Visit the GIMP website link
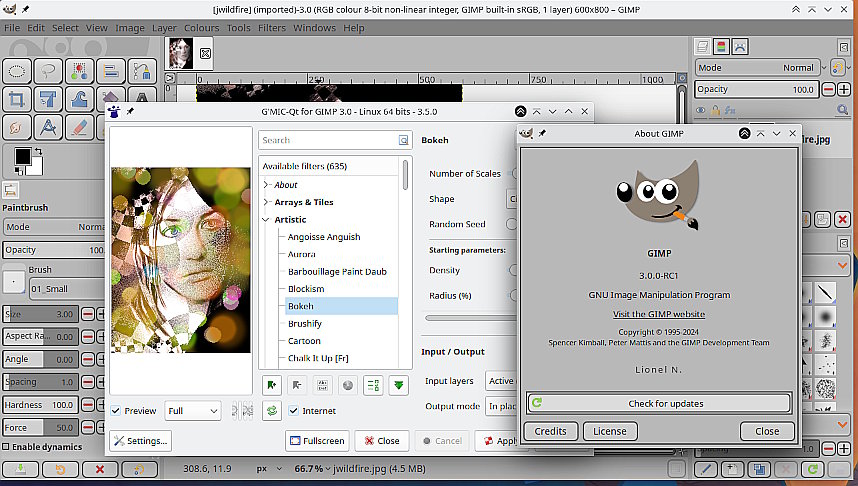 point(659,314)
